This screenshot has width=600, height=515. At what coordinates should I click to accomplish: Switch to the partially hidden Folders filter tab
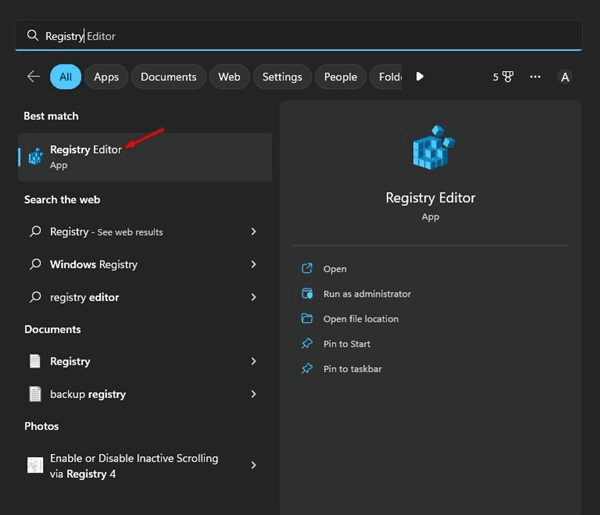[x=386, y=77]
